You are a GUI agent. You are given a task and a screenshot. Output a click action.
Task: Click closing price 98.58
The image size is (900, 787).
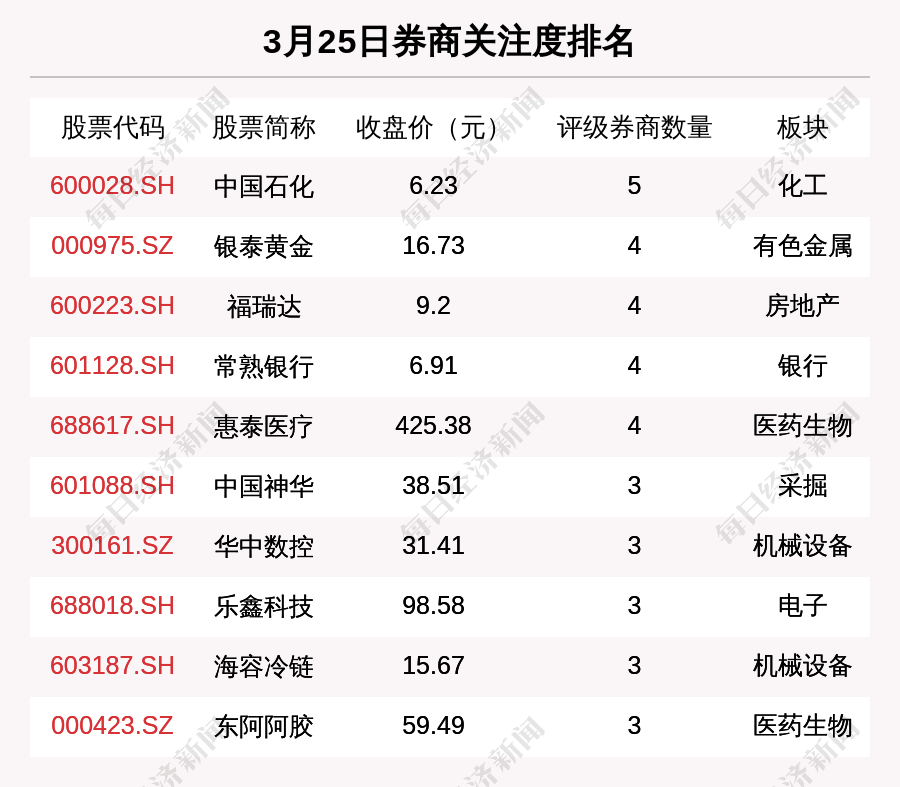pyautogui.click(x=433, y=606)
